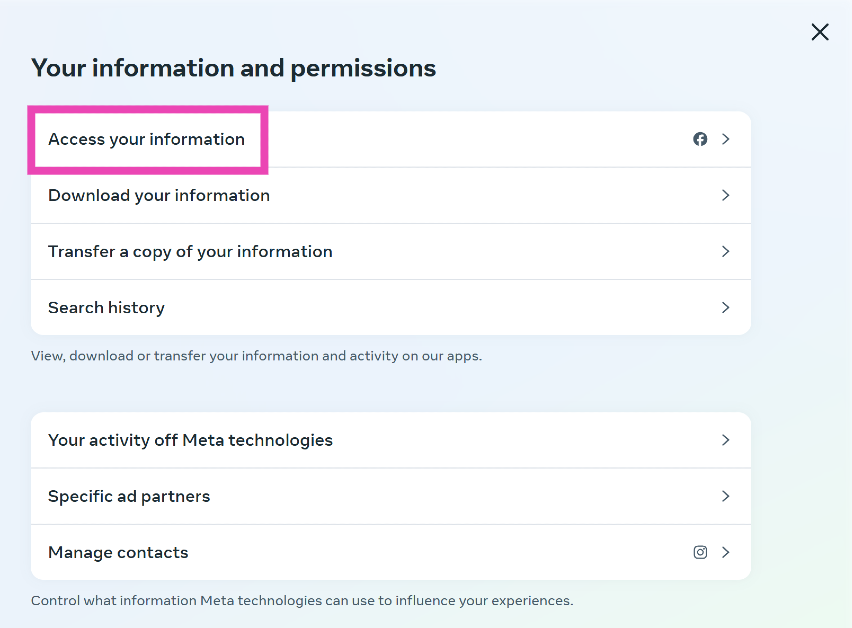Expand the Download your information chevron
Screen dimensions: 852x628
click(x=726, y=195)
